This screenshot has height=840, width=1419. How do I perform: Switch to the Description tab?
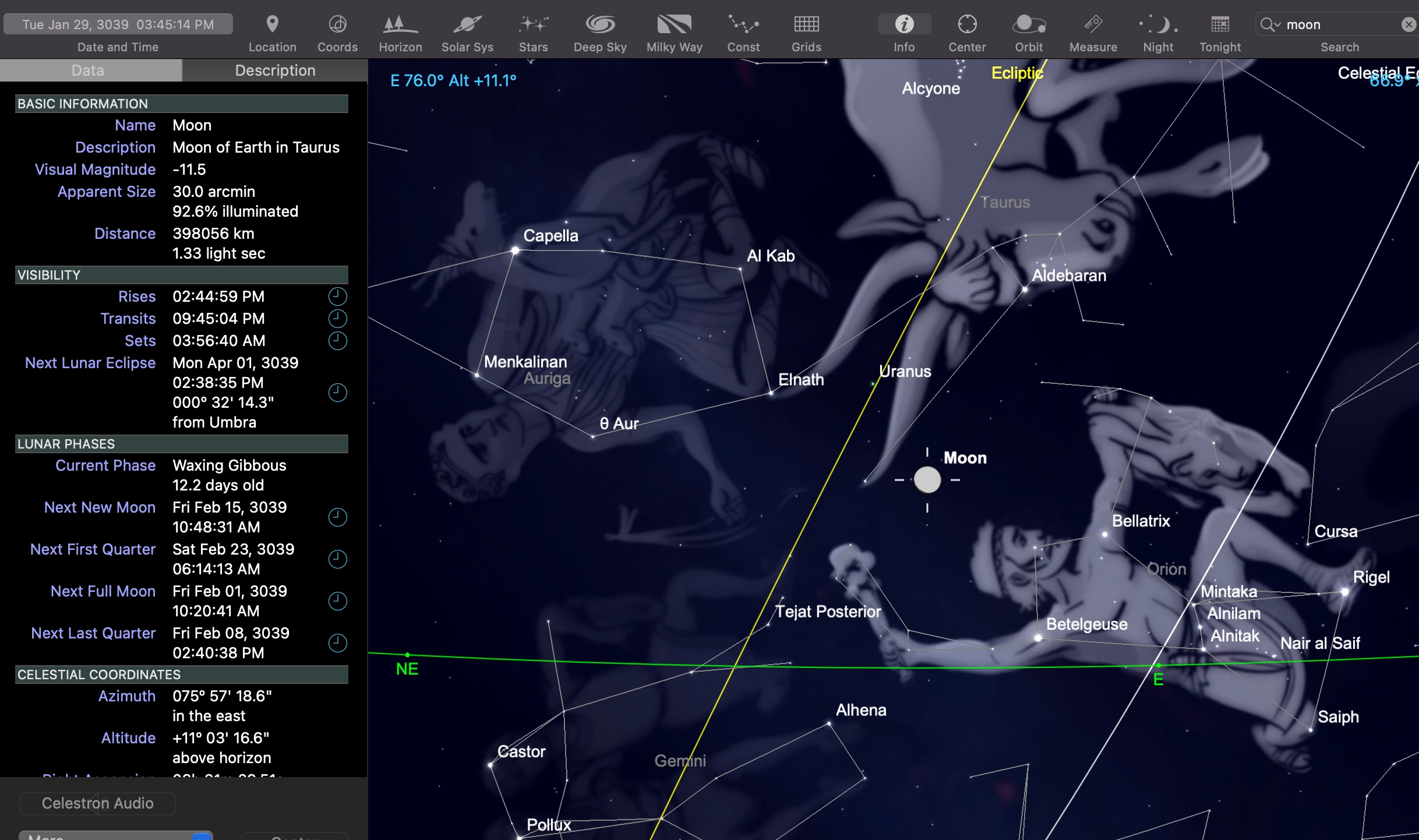275,70
